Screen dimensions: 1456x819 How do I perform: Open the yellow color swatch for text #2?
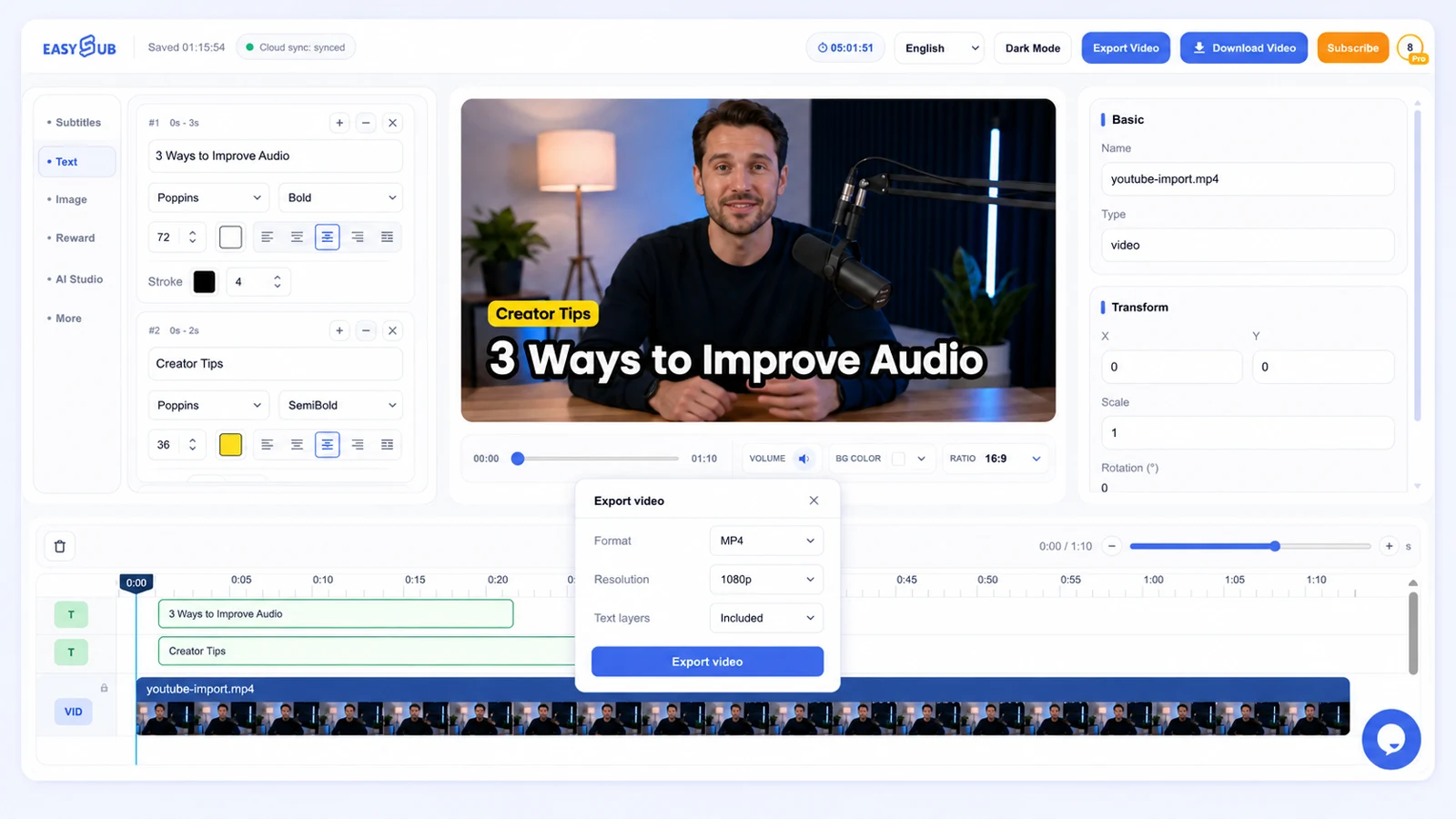click(x=231, y=444)
